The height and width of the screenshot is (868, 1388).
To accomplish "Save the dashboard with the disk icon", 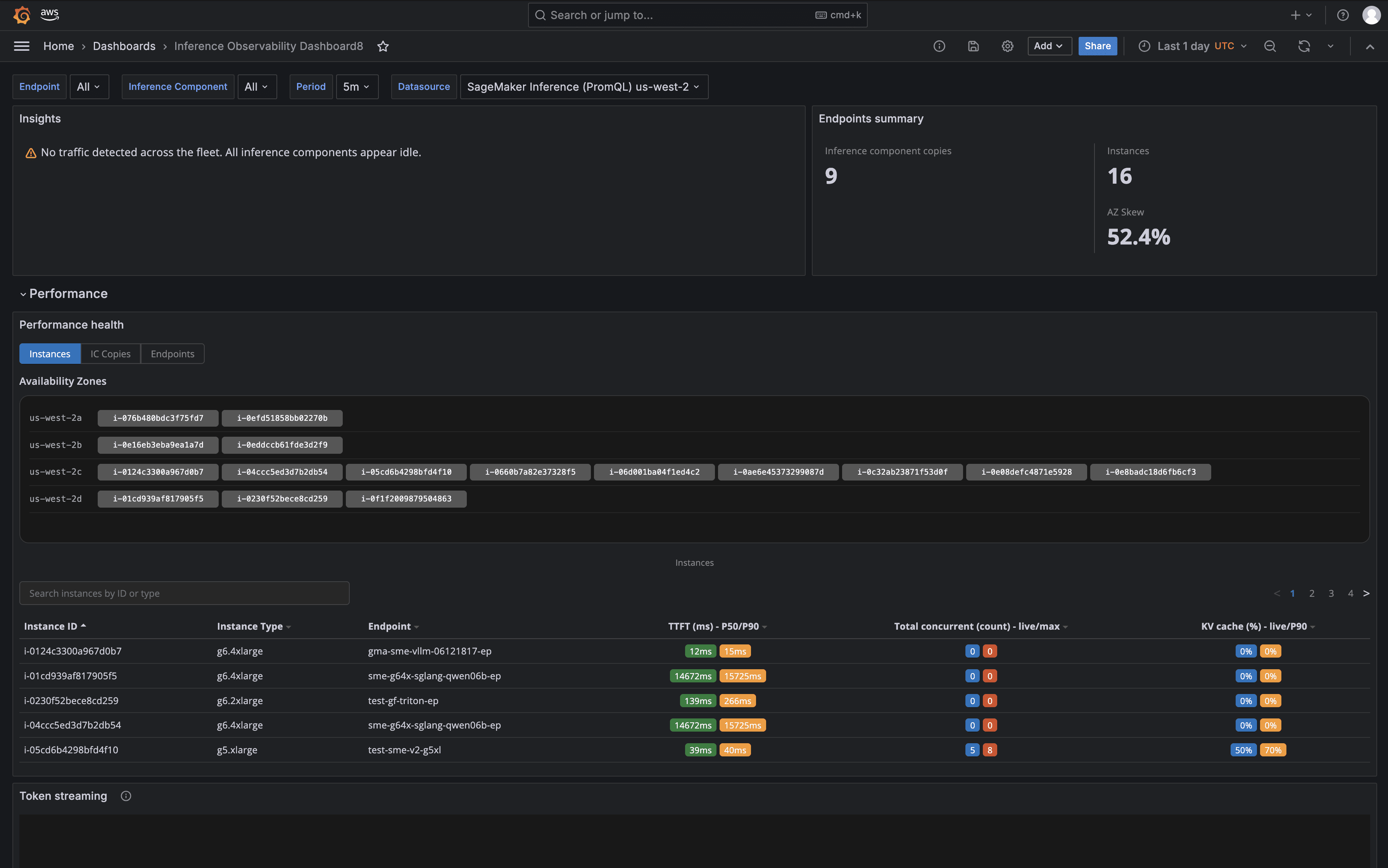I will (x=973, y=46).
